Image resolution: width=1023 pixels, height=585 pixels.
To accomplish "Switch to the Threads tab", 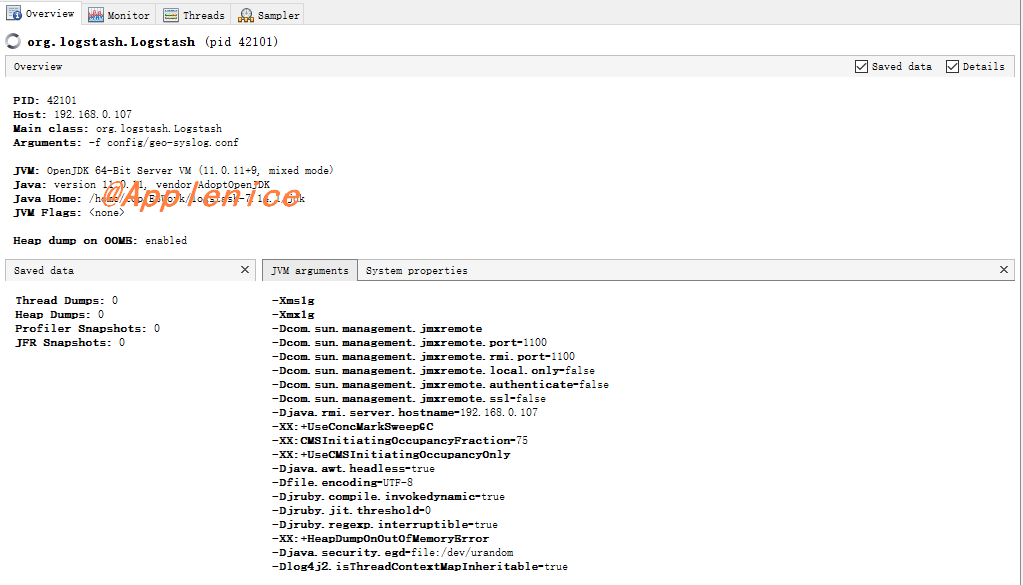I will pyautogui.click(x=194, y=15).
